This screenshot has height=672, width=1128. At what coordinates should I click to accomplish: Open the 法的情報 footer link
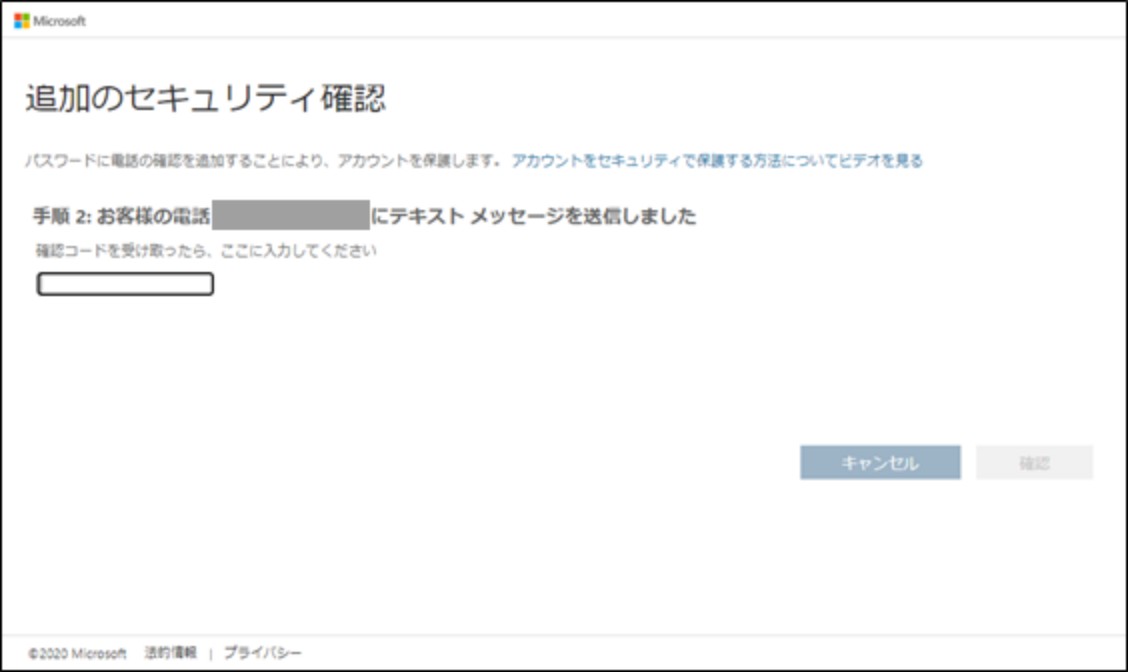tap(171, 653)
